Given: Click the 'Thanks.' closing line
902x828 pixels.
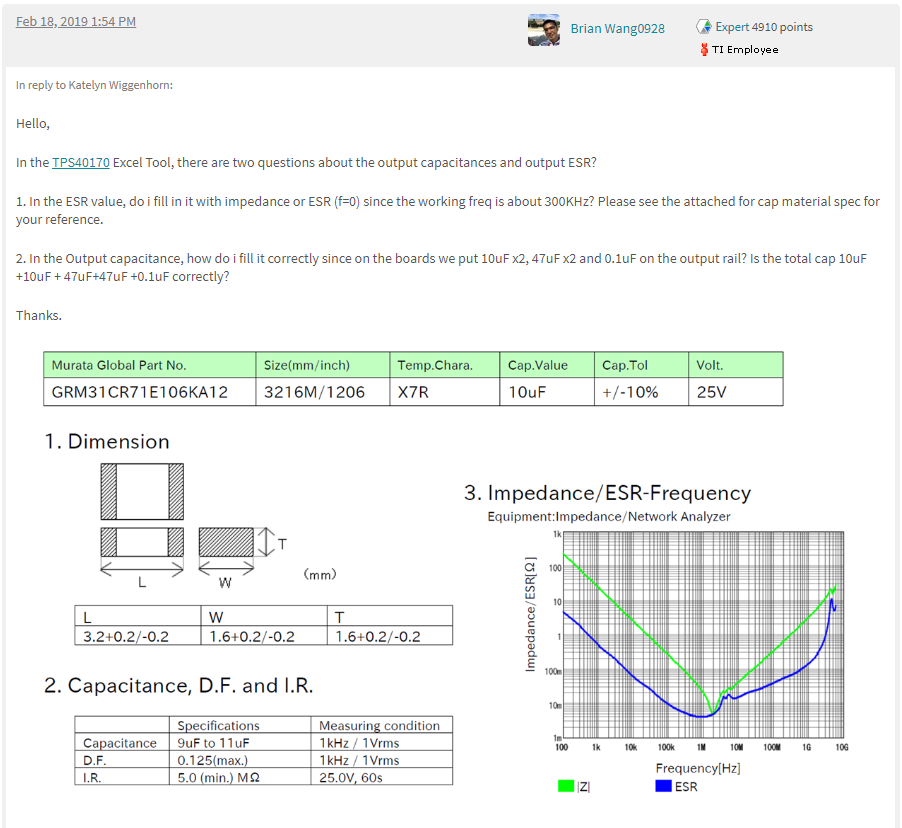Looking at the screenshot, I should click(x=39, y=315).
